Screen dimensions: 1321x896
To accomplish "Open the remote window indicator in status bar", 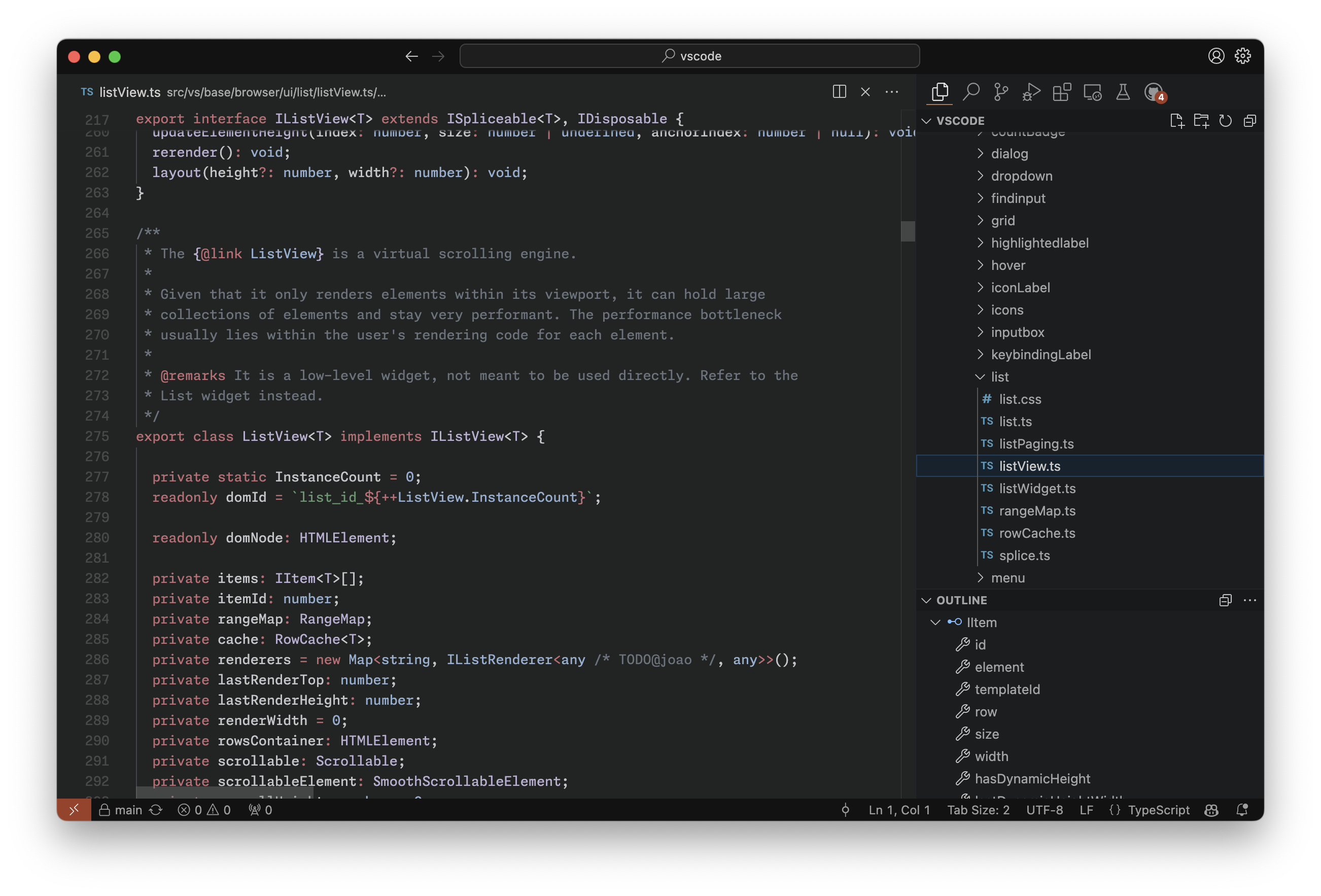I will coord(74,810).
